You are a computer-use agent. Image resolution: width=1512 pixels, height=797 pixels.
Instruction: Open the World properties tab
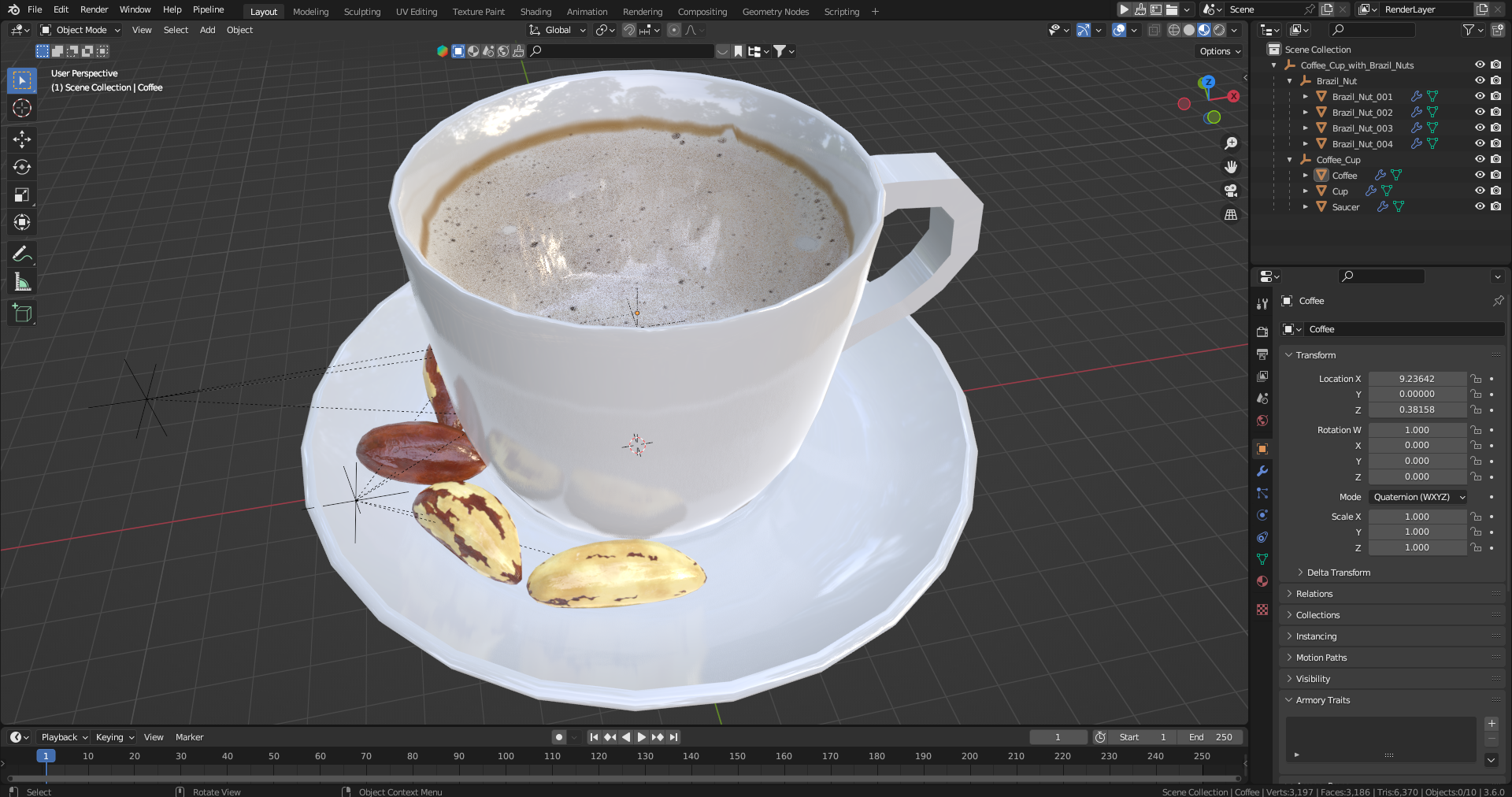click(1262, 420)
